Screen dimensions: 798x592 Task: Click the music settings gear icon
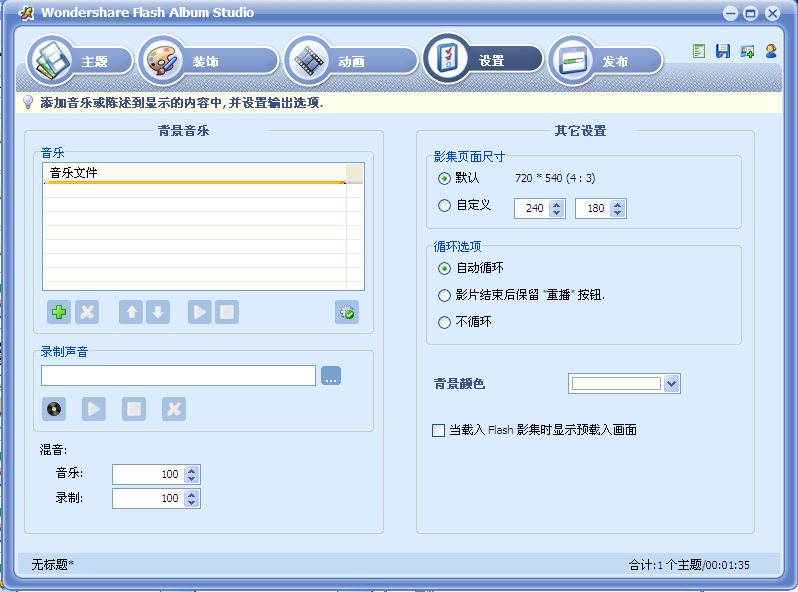click(347, 312)
